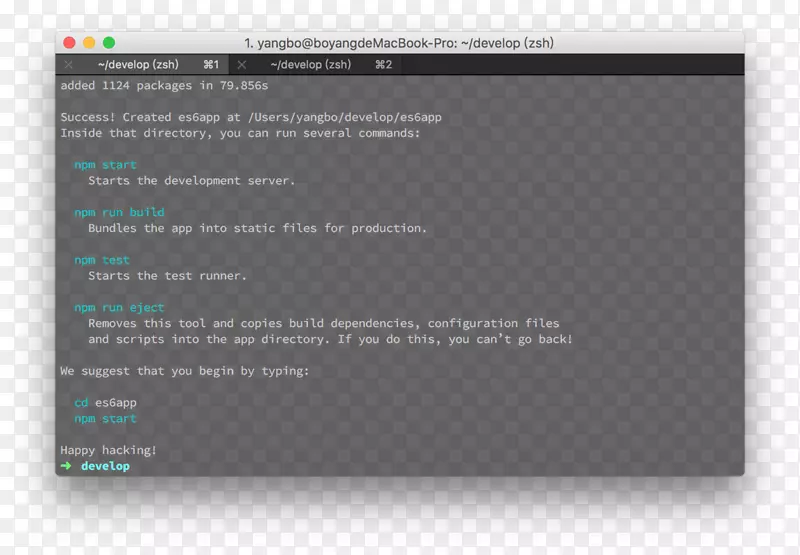Screen dimensions: 800x555
Task: Click the /Users/yangbo/develop/es6app path text
Action: point(345,117)
